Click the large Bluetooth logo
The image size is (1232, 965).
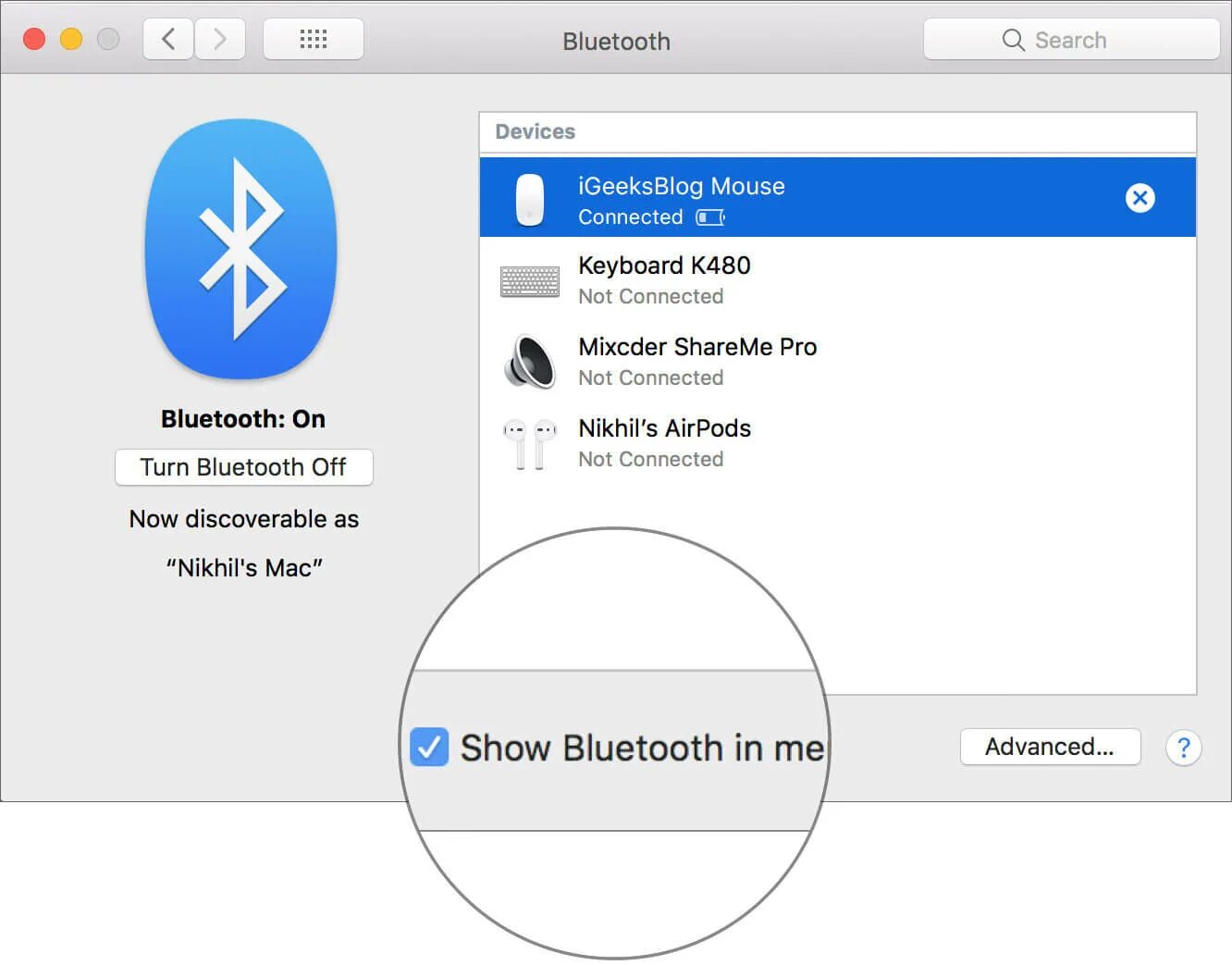(x=241, y=248)
